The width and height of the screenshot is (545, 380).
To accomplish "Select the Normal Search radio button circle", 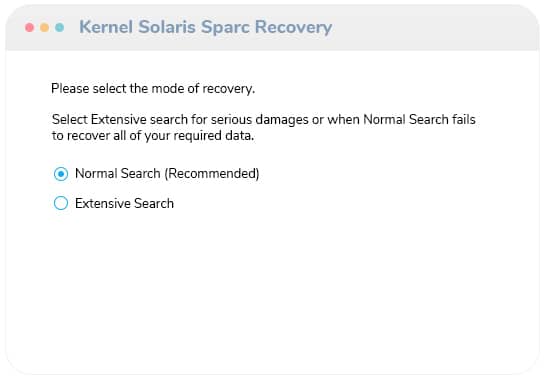I will (61, 173).
